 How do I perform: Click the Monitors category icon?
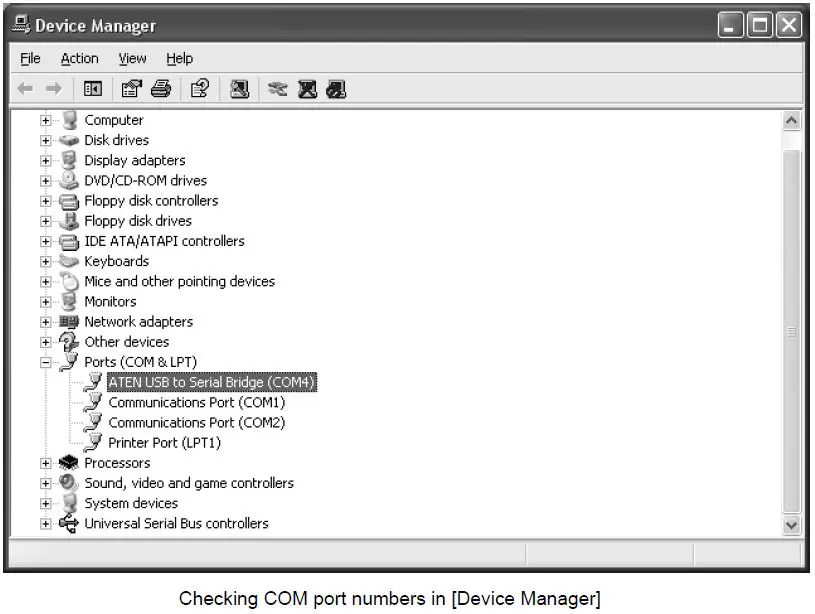pyautogui.click(x=69, y=302)
